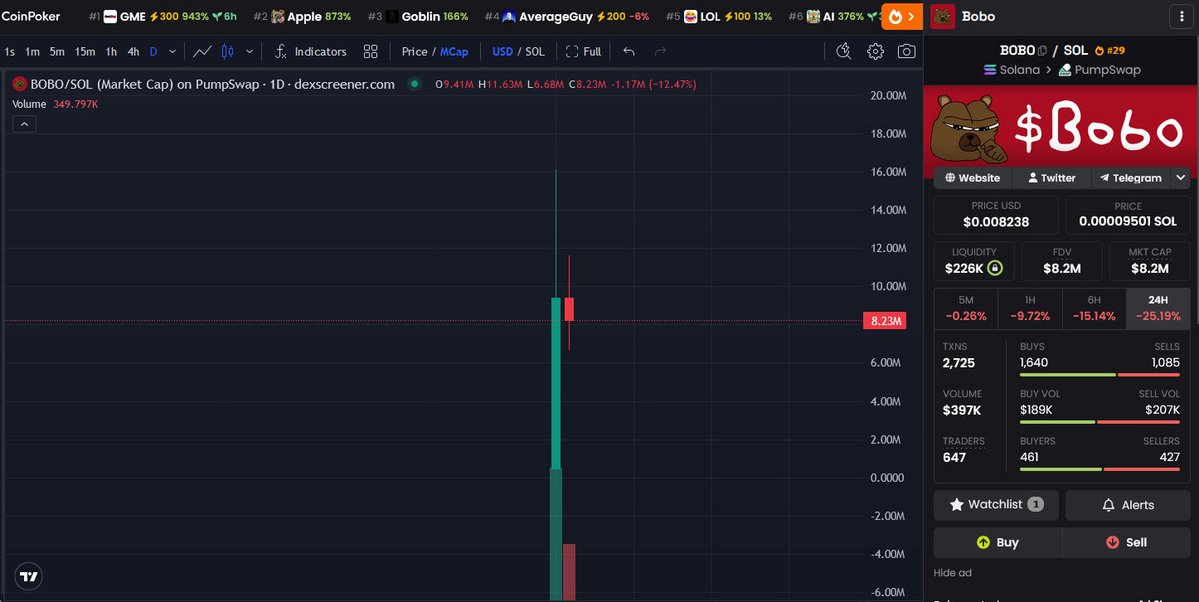Open the Bobo Twitter link
Screen dimensions: 1199x602
pyautogui.click(x=1051, y=177)
